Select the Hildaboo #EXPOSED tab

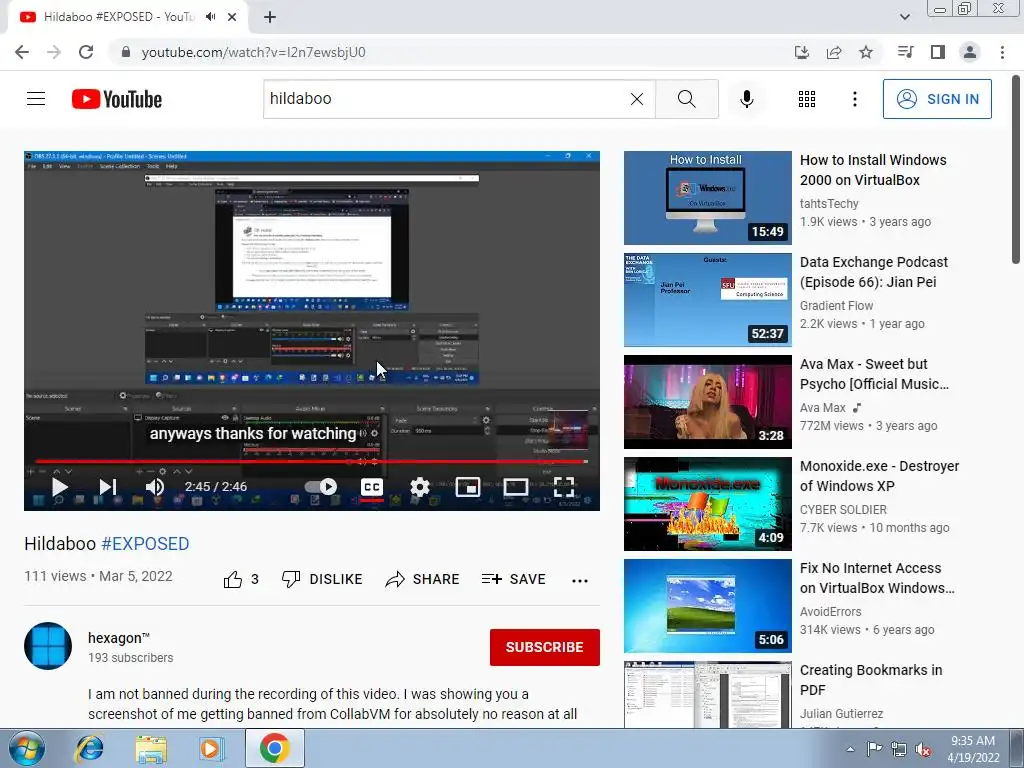click(x=127, y=17)
